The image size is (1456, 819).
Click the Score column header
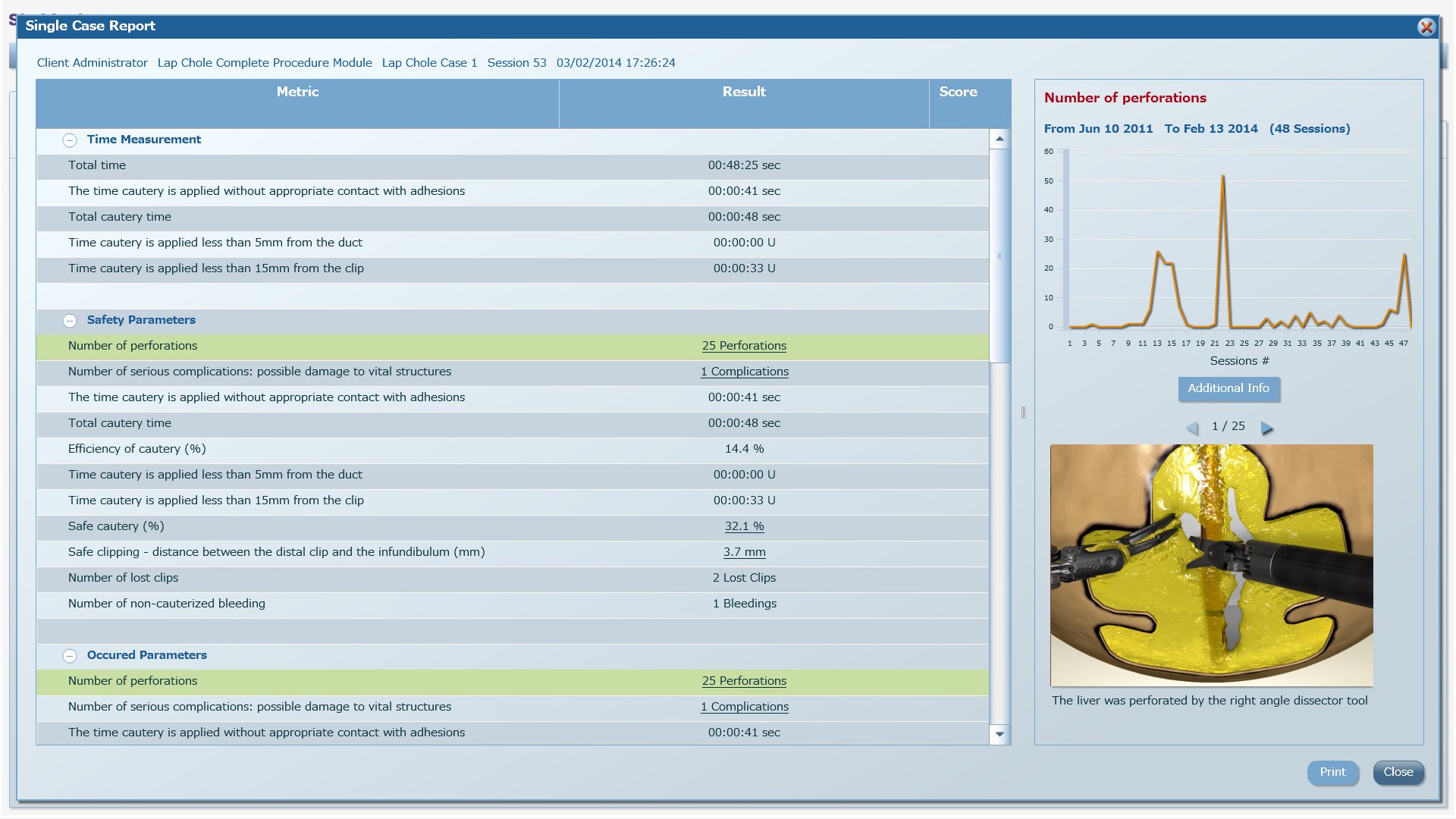coord(958,92)
